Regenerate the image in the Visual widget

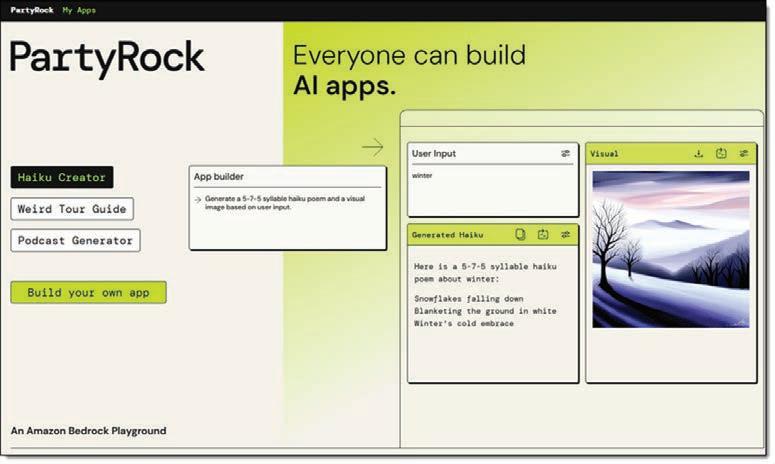(721, 154)
